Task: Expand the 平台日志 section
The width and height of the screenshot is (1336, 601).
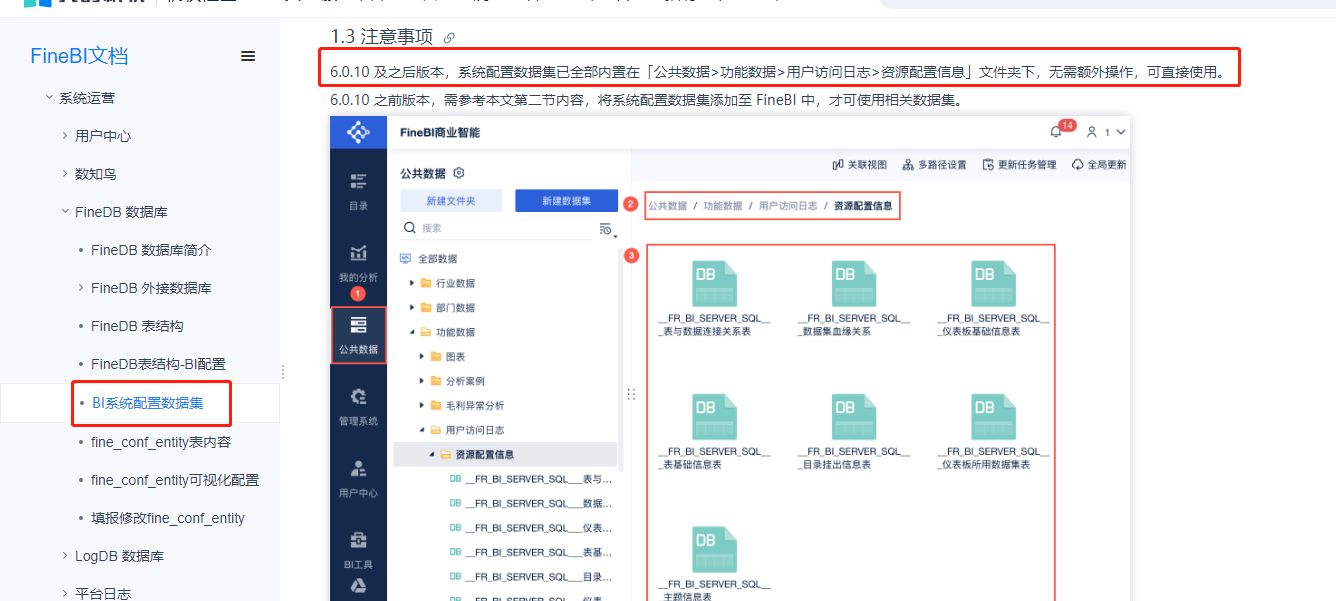Action: click(65, 594)
